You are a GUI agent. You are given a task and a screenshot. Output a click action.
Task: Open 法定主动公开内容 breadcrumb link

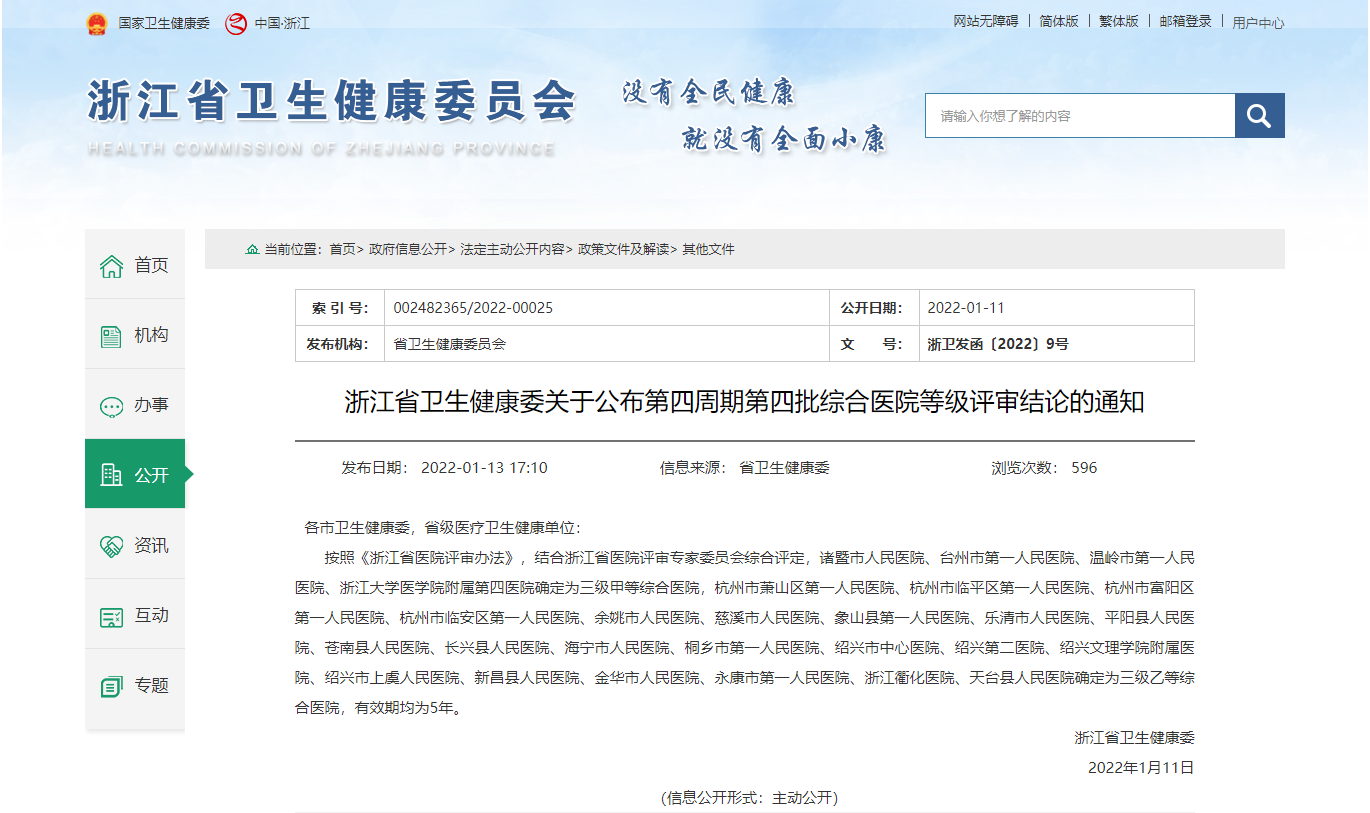[512, 249]
